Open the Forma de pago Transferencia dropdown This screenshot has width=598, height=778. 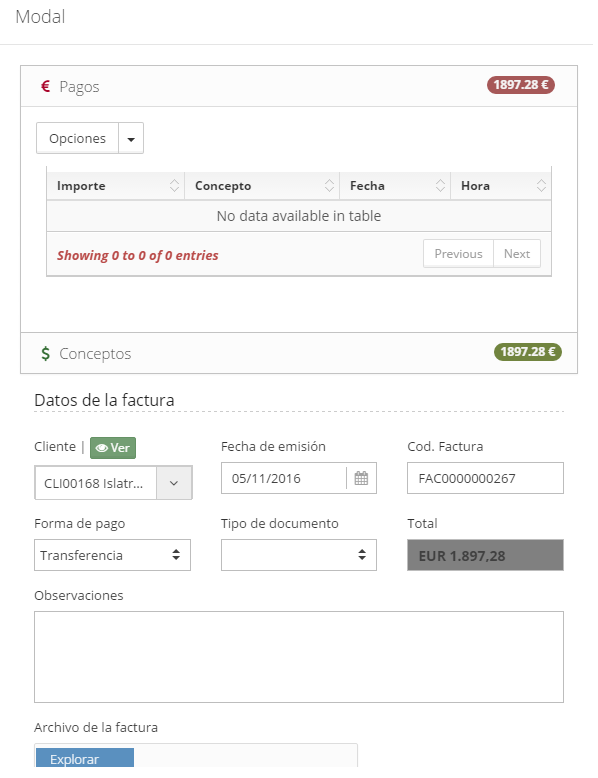pyautogui.click(x=112, y=555)
